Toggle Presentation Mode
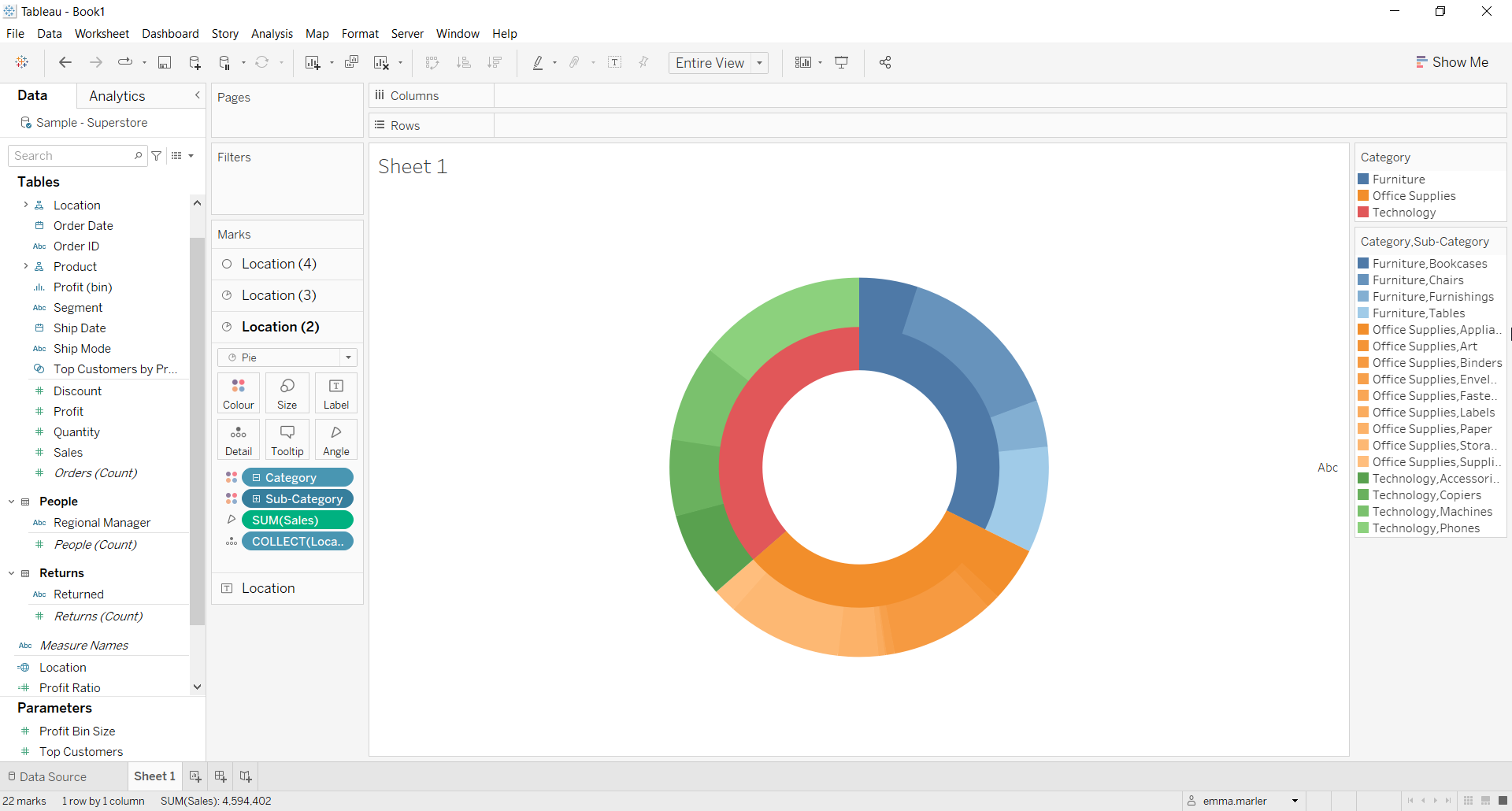The width and height of the screenshot is (1512, 811). click(842, 62)
